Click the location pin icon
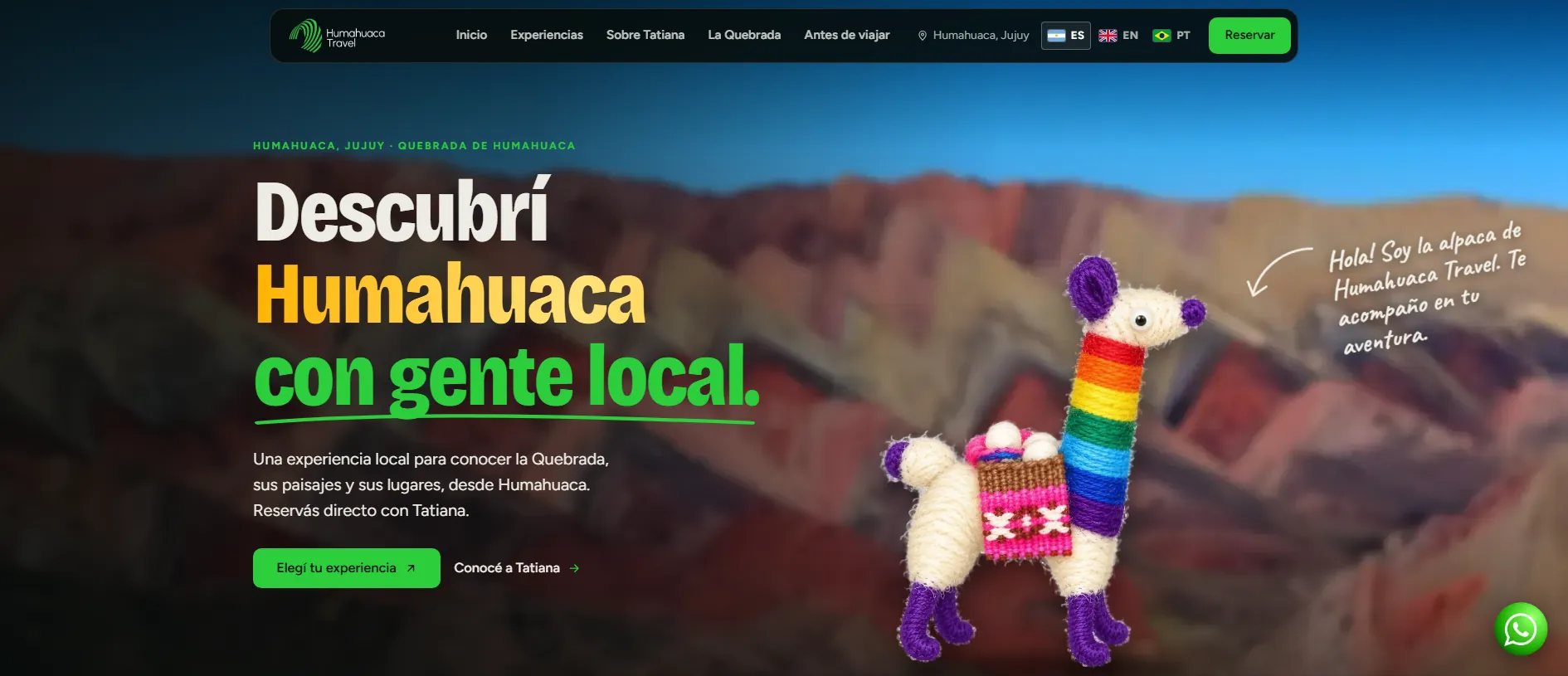 [922, 36]
